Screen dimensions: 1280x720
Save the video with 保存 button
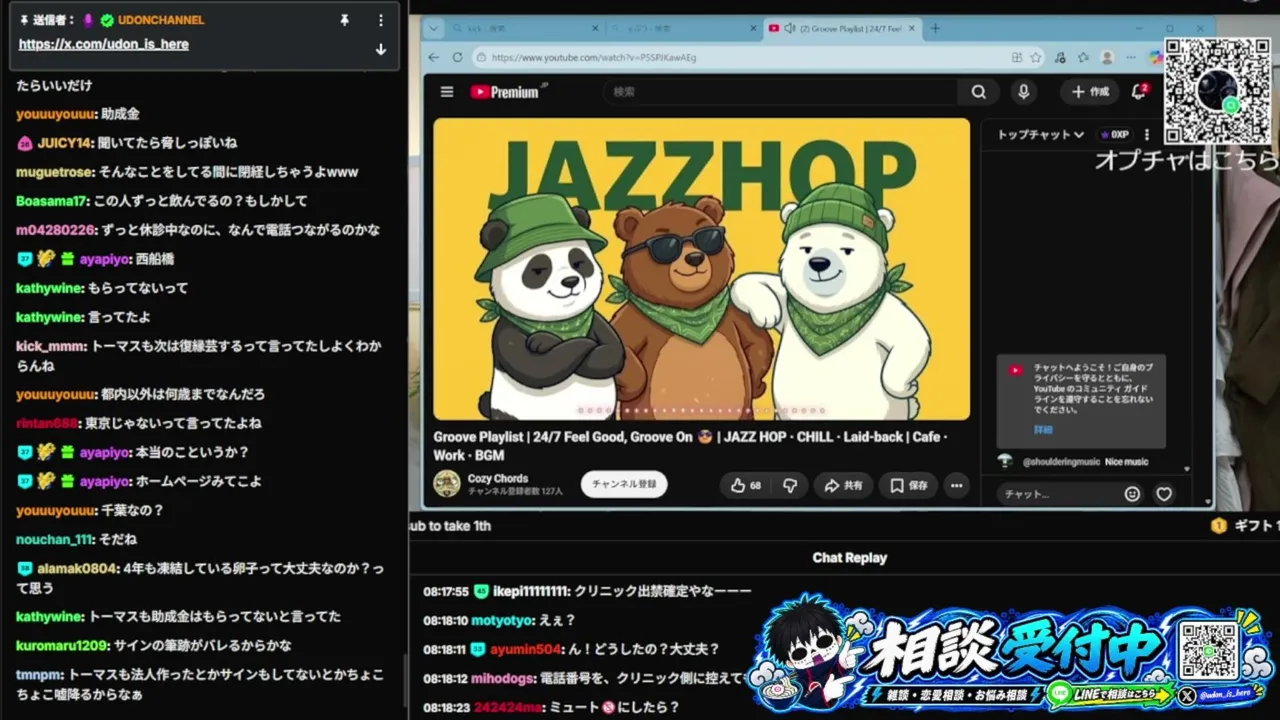pyautogui.click(x=909, y=485)
